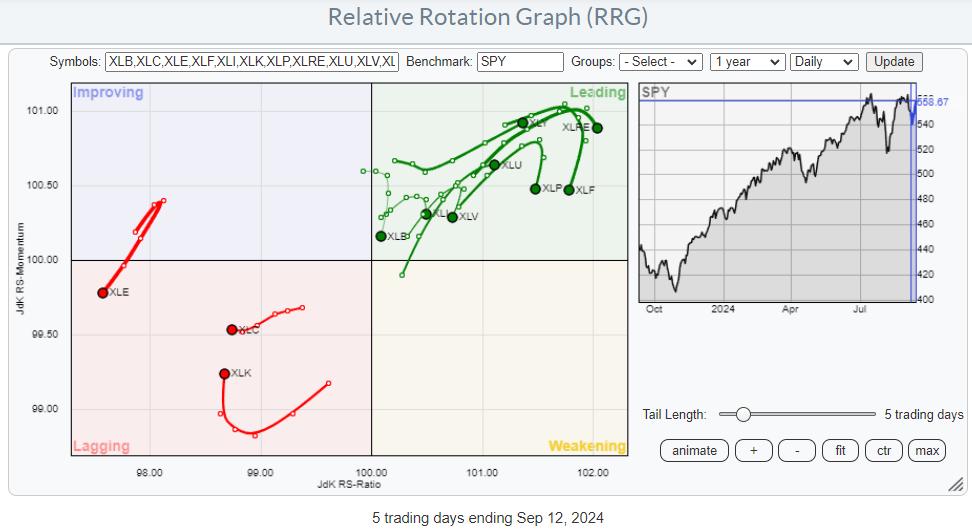Select the XLRE data point
Image resolution: width=972 pixels, height=530 pixels.
[x=597, y=128]
